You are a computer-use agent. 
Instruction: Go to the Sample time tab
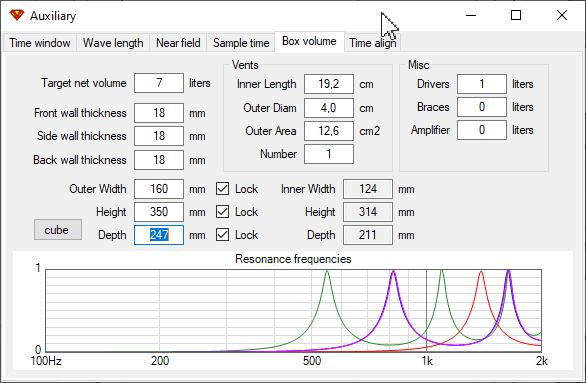coord(241,43)
